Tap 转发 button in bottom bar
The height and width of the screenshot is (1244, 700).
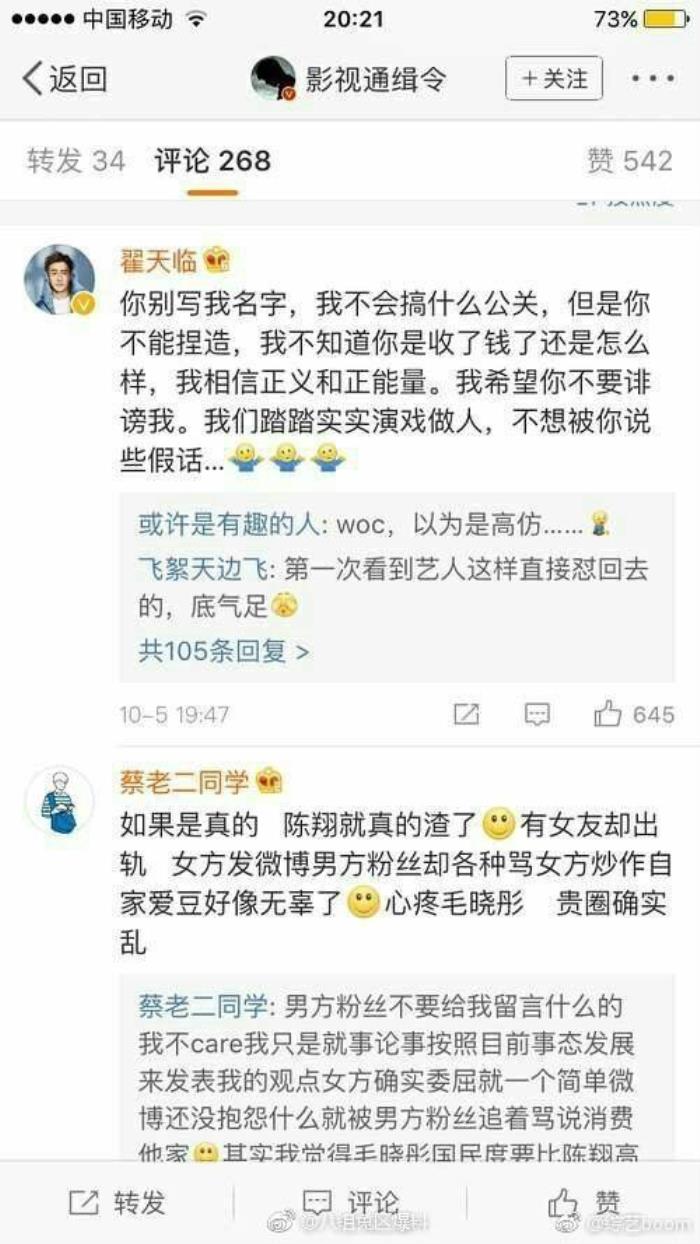tap(116, 1203)
